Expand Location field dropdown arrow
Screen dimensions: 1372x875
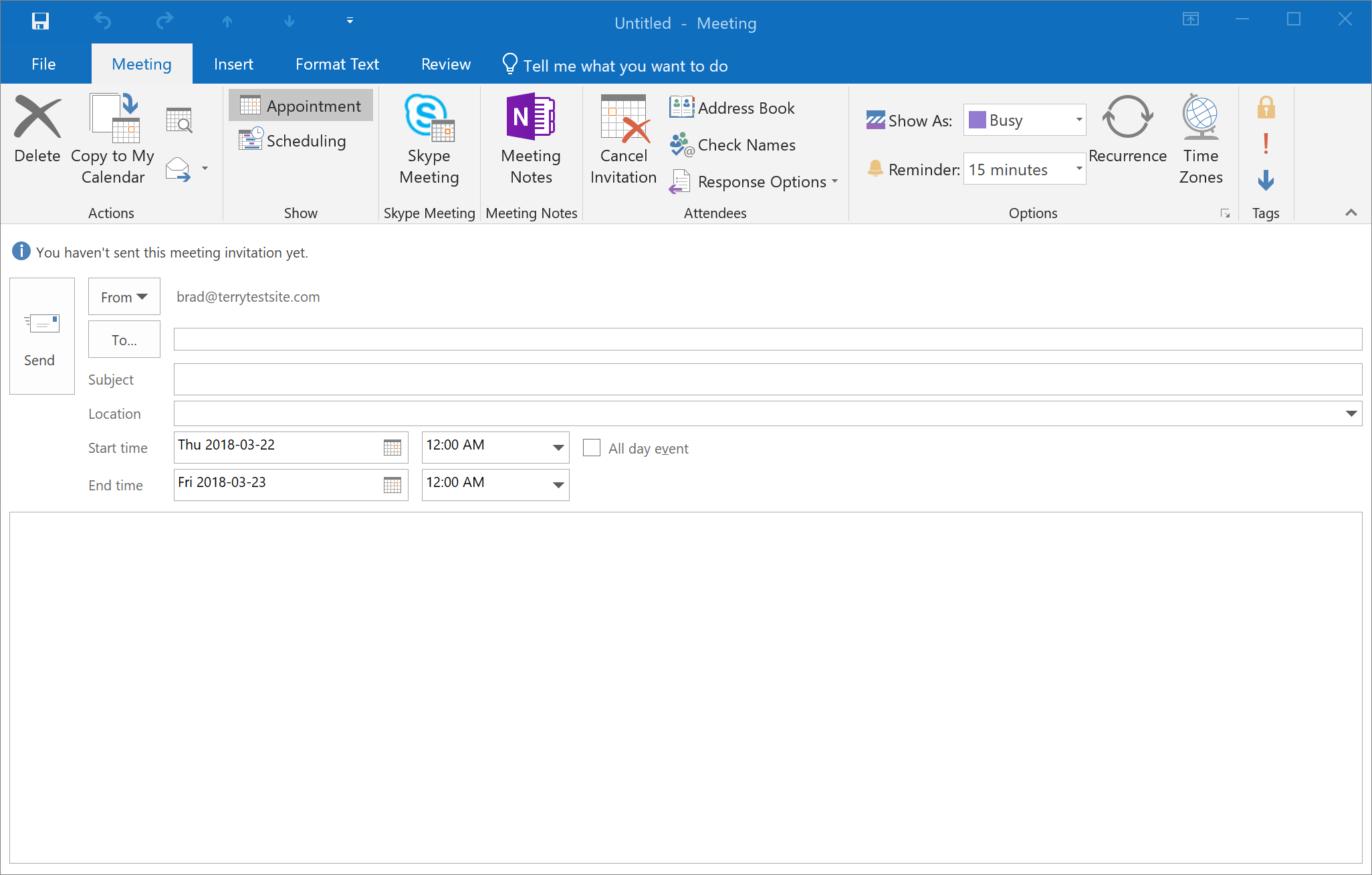coord(1351,412)
